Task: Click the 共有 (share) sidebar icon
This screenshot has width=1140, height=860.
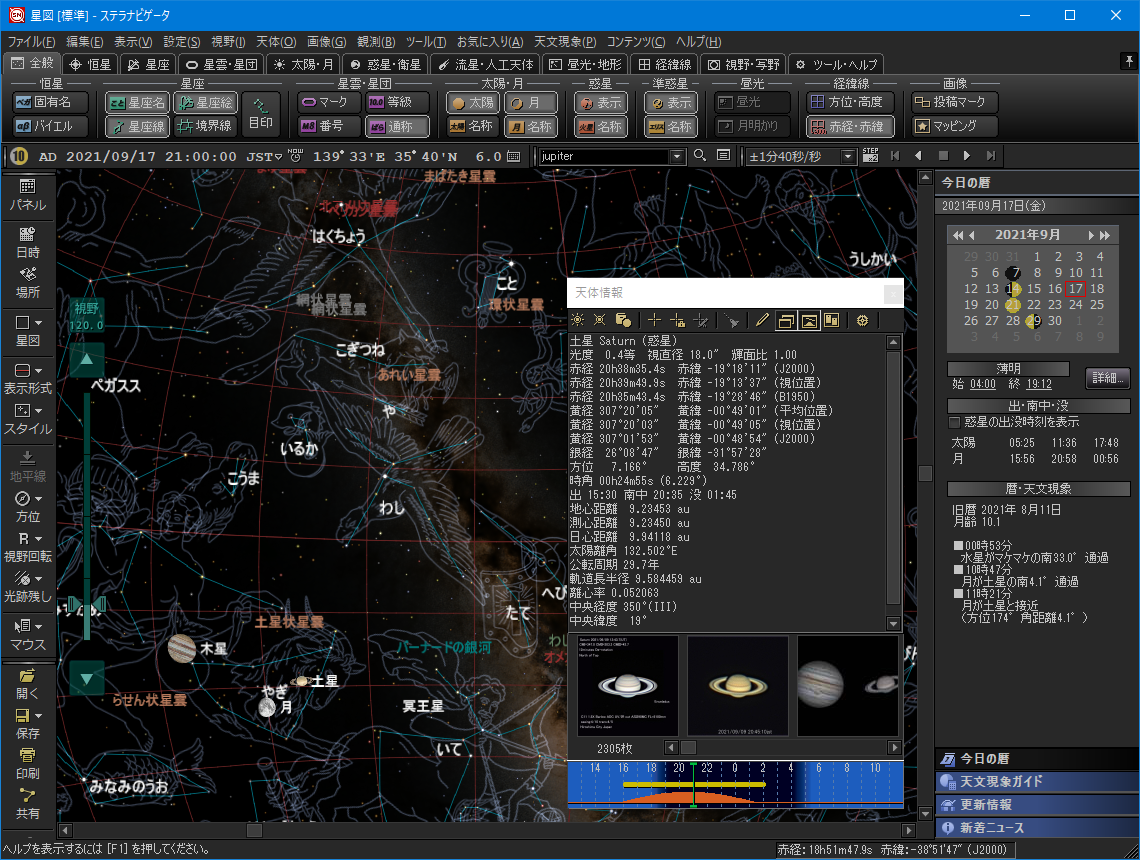Action: point(27,803)
